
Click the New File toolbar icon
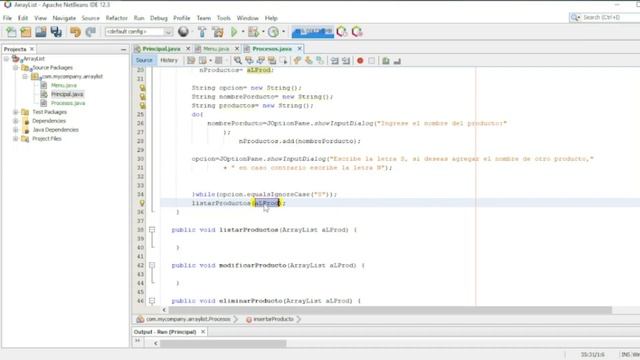[x=11, y=32]
